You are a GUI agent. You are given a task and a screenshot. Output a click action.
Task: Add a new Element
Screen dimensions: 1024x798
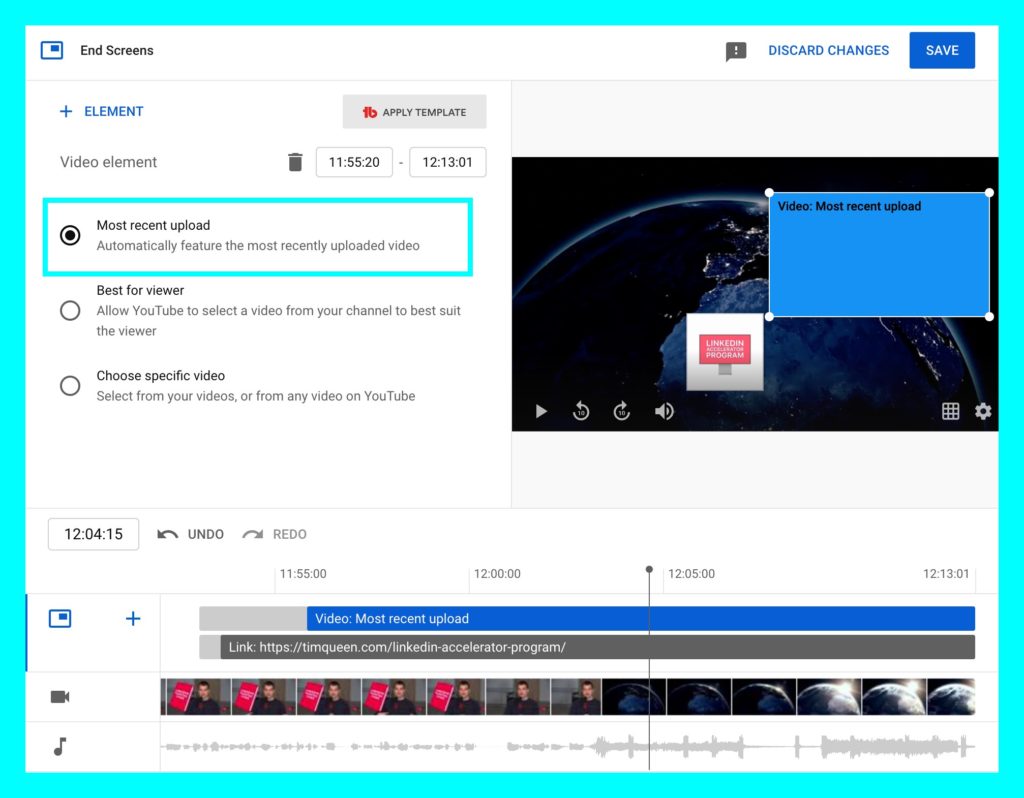(101, 112)
